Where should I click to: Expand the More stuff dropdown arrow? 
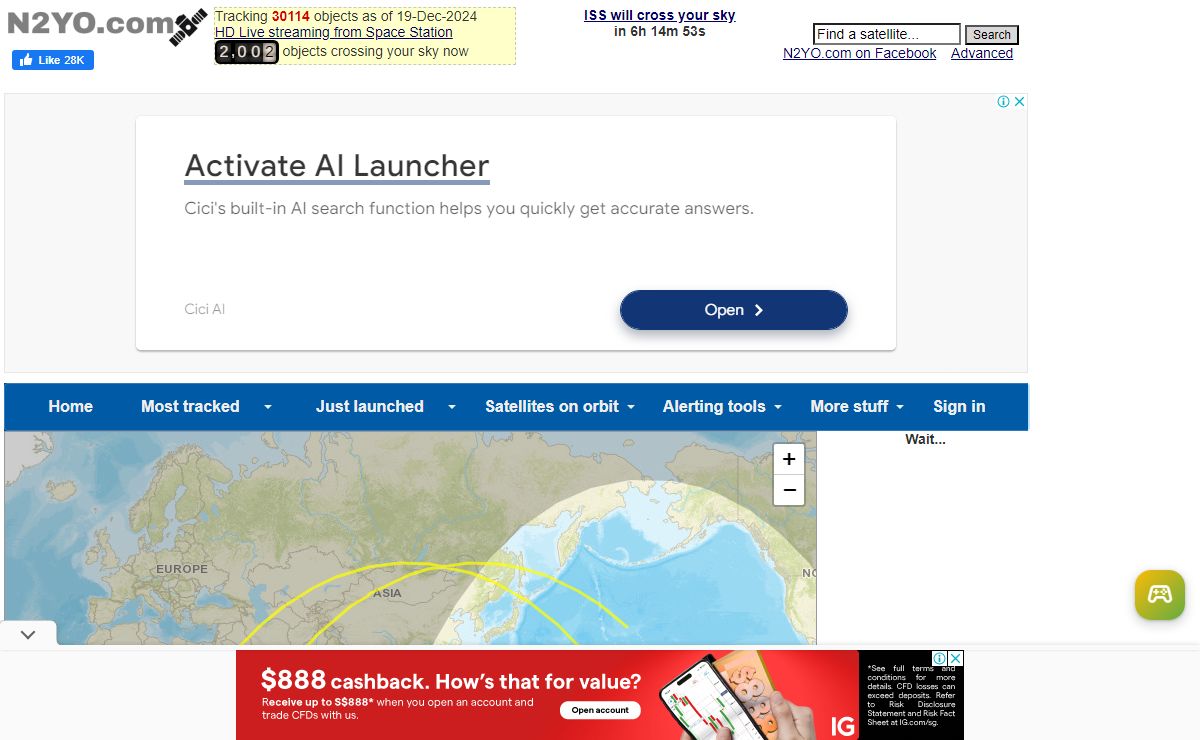pos(900,407)
